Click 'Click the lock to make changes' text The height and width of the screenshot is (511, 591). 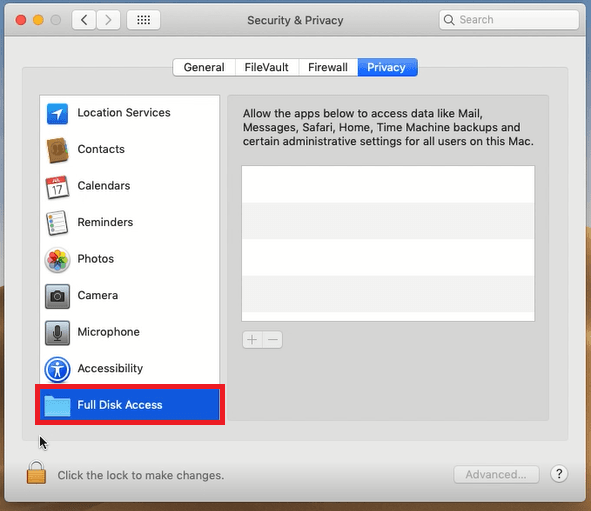[141, 476]
